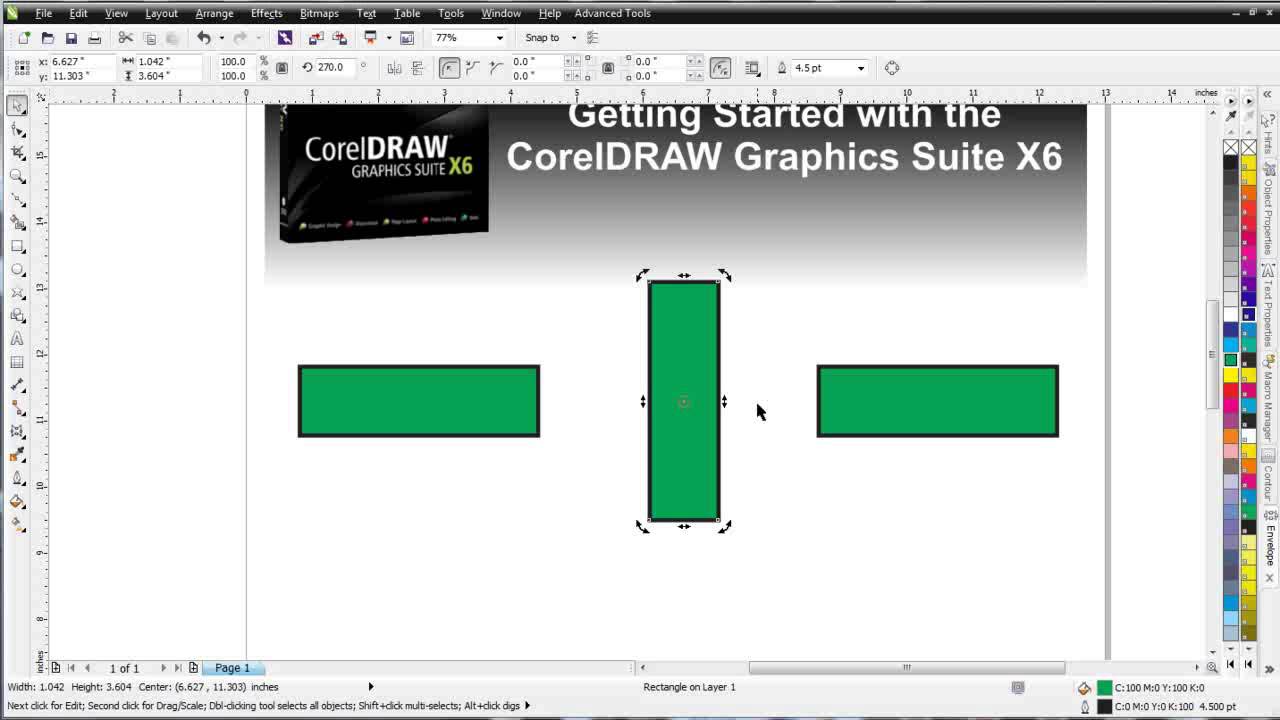Open the Snap to dropdown

(574, 38)
